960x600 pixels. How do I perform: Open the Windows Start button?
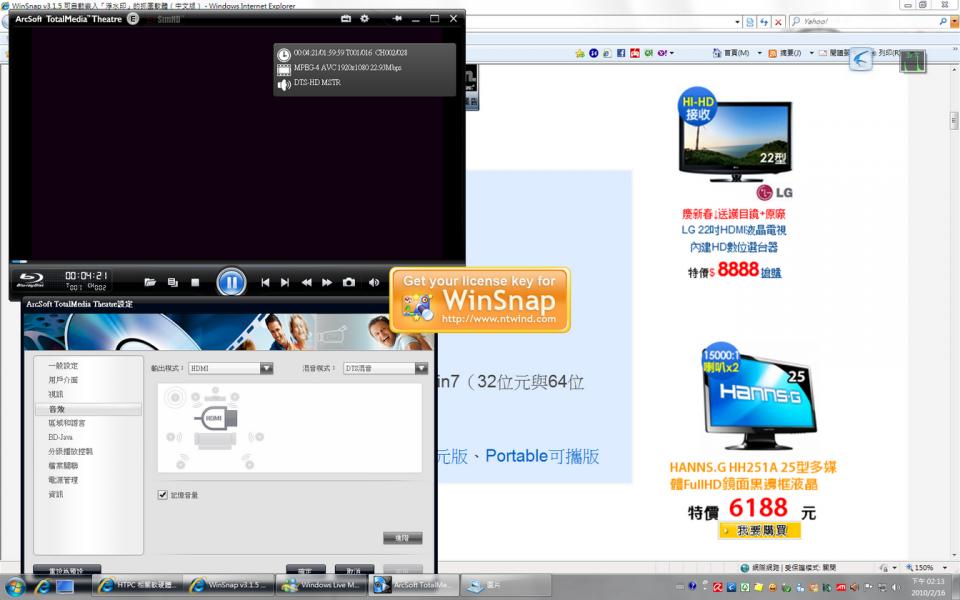tap(14, 587)
